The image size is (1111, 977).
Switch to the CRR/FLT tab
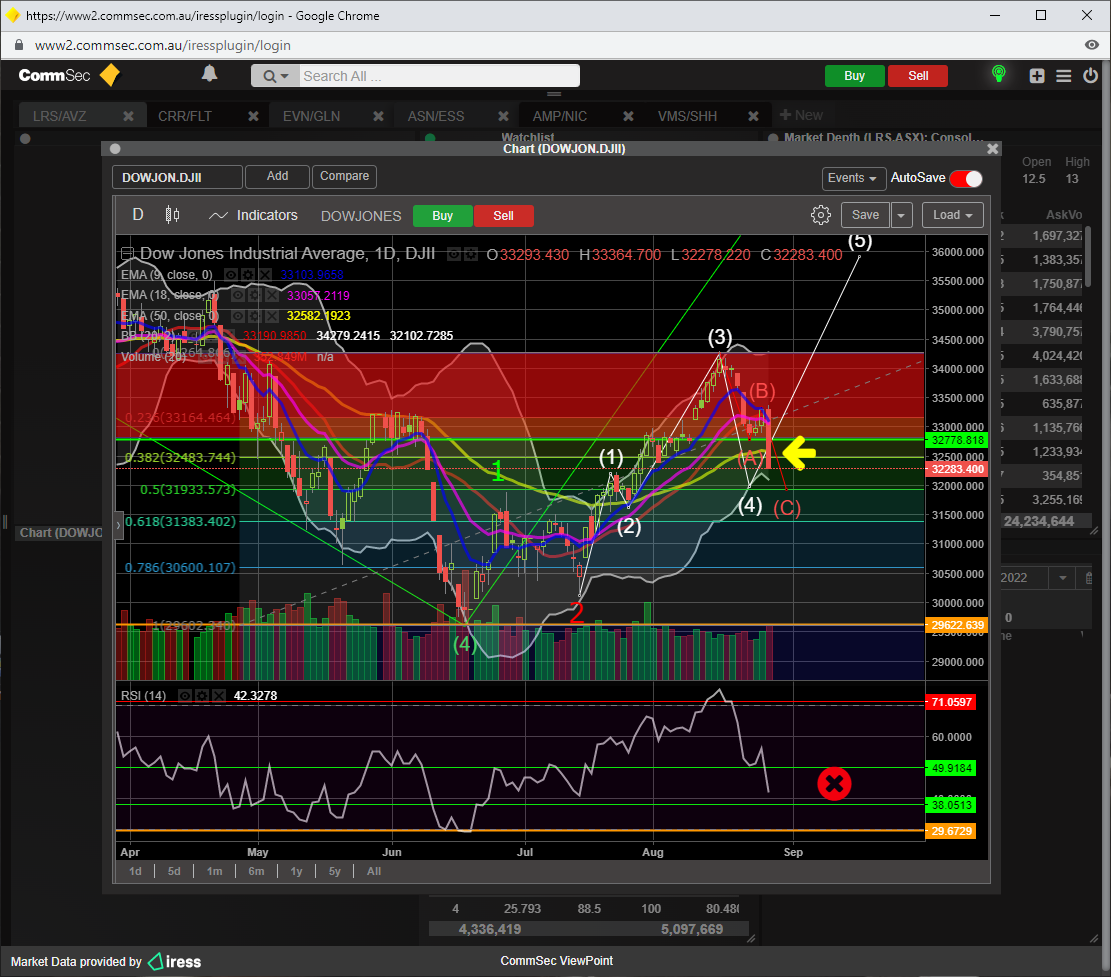point(185,116)
